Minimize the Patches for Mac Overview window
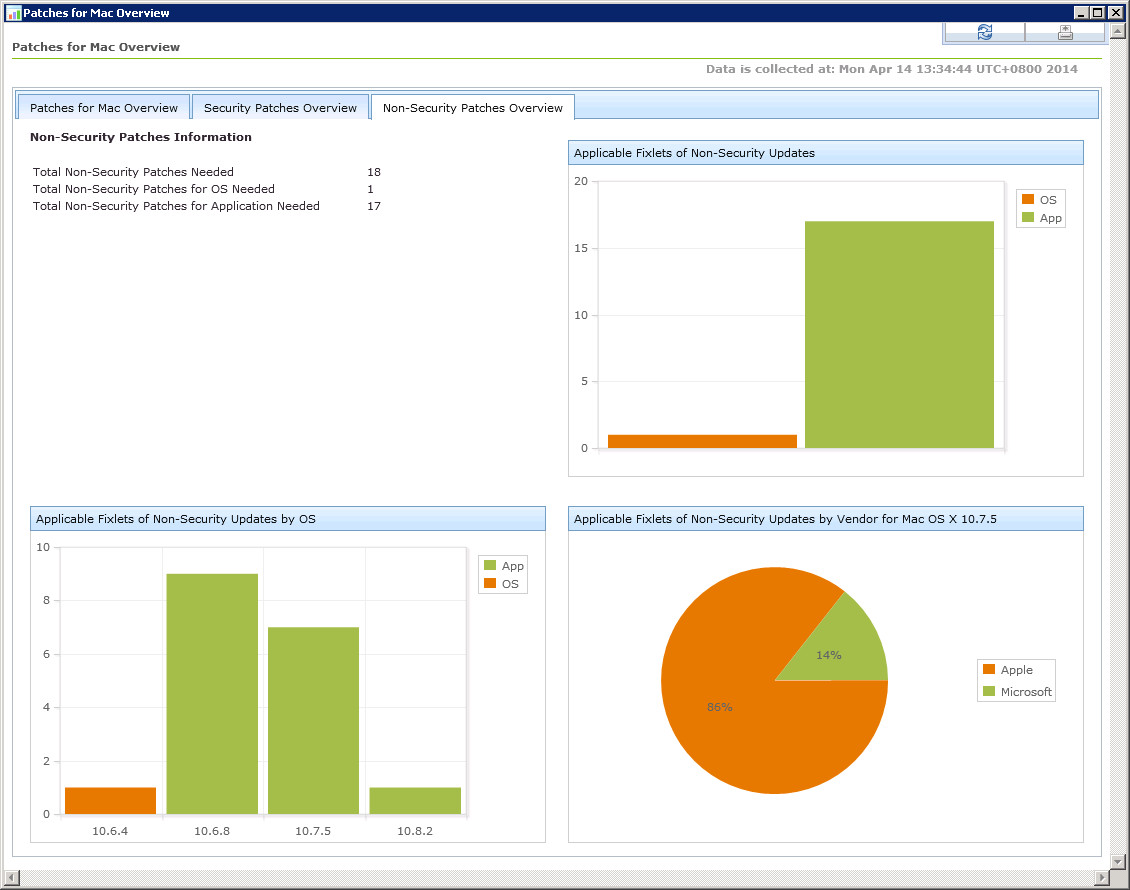Viewport: 1130px width, 890px height. [1081, 12]
